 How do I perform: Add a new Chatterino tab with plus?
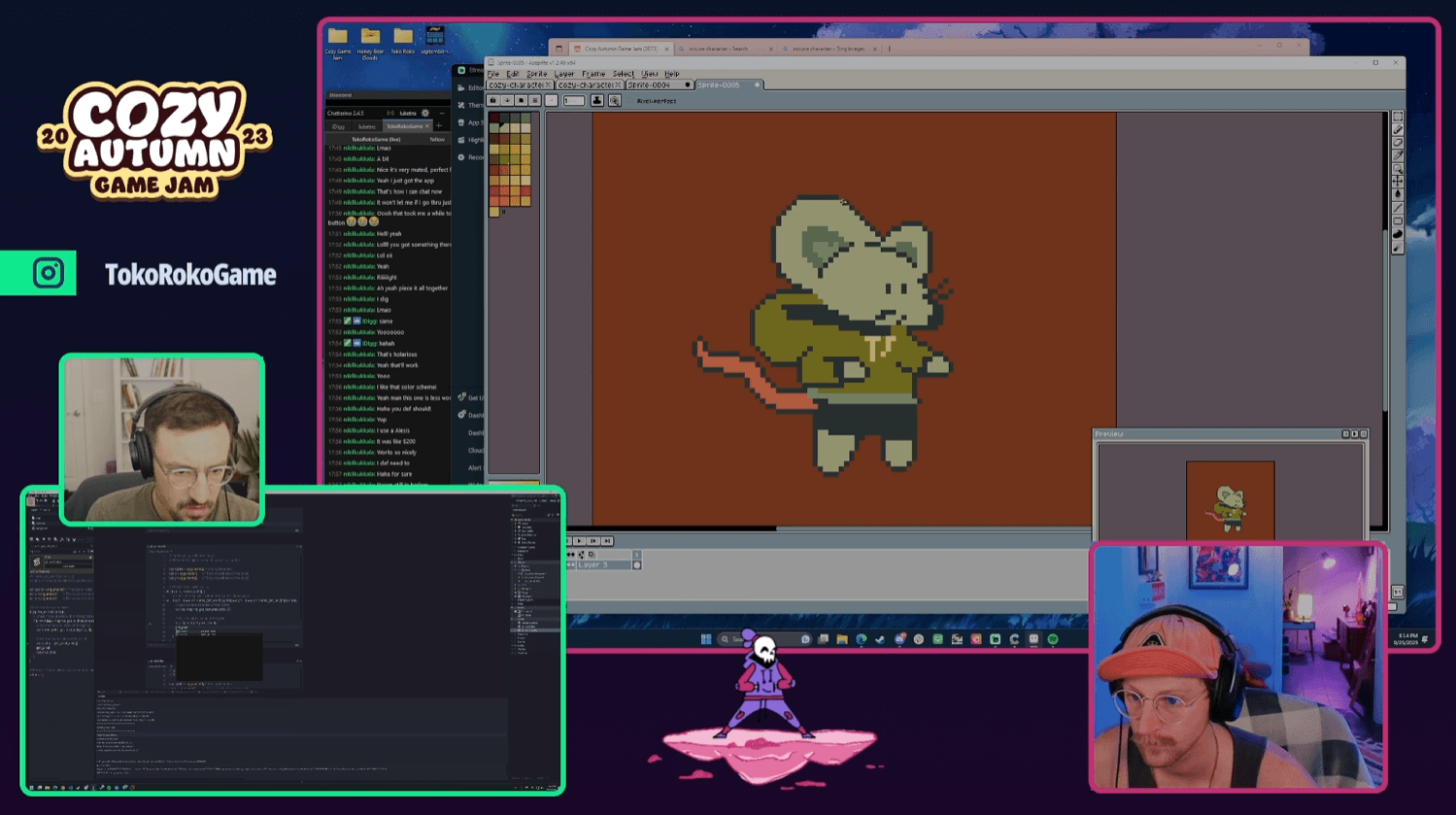439,126
